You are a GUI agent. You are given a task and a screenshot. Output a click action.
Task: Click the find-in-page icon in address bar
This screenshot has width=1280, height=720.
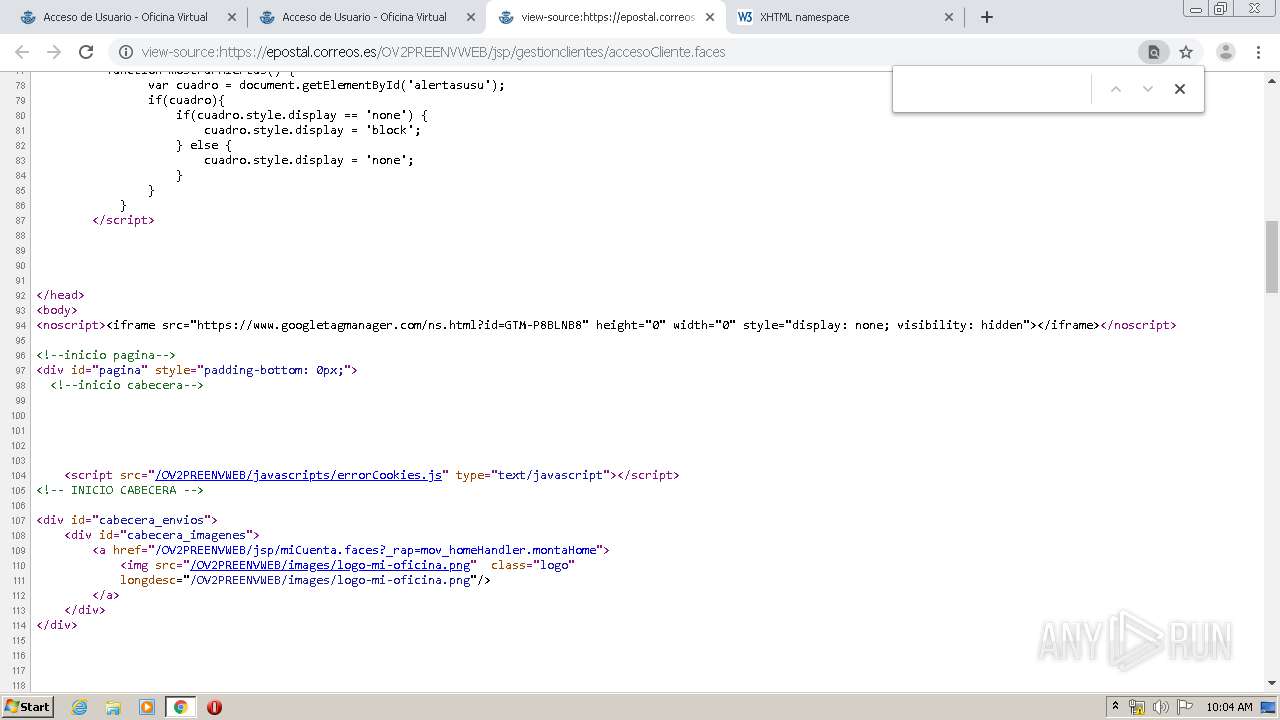pos(1153,52)
